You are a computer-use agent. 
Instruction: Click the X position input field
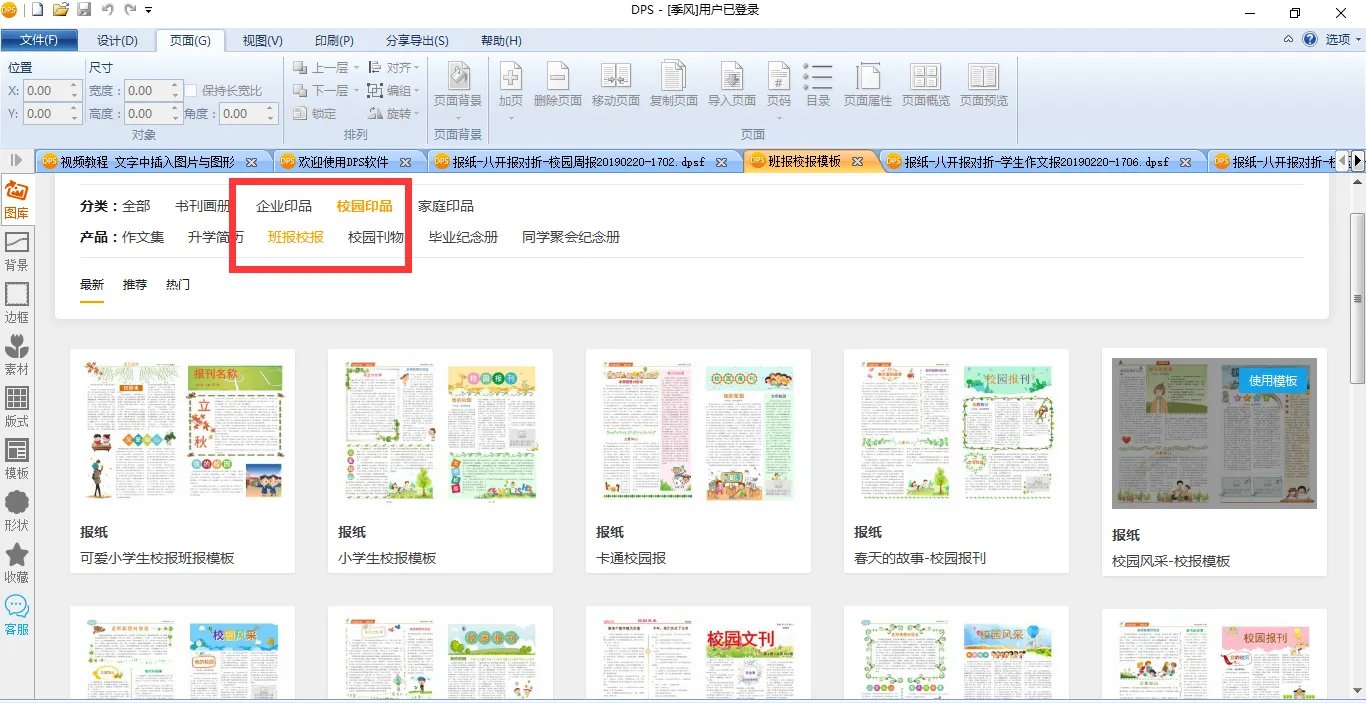coord(46,91)
